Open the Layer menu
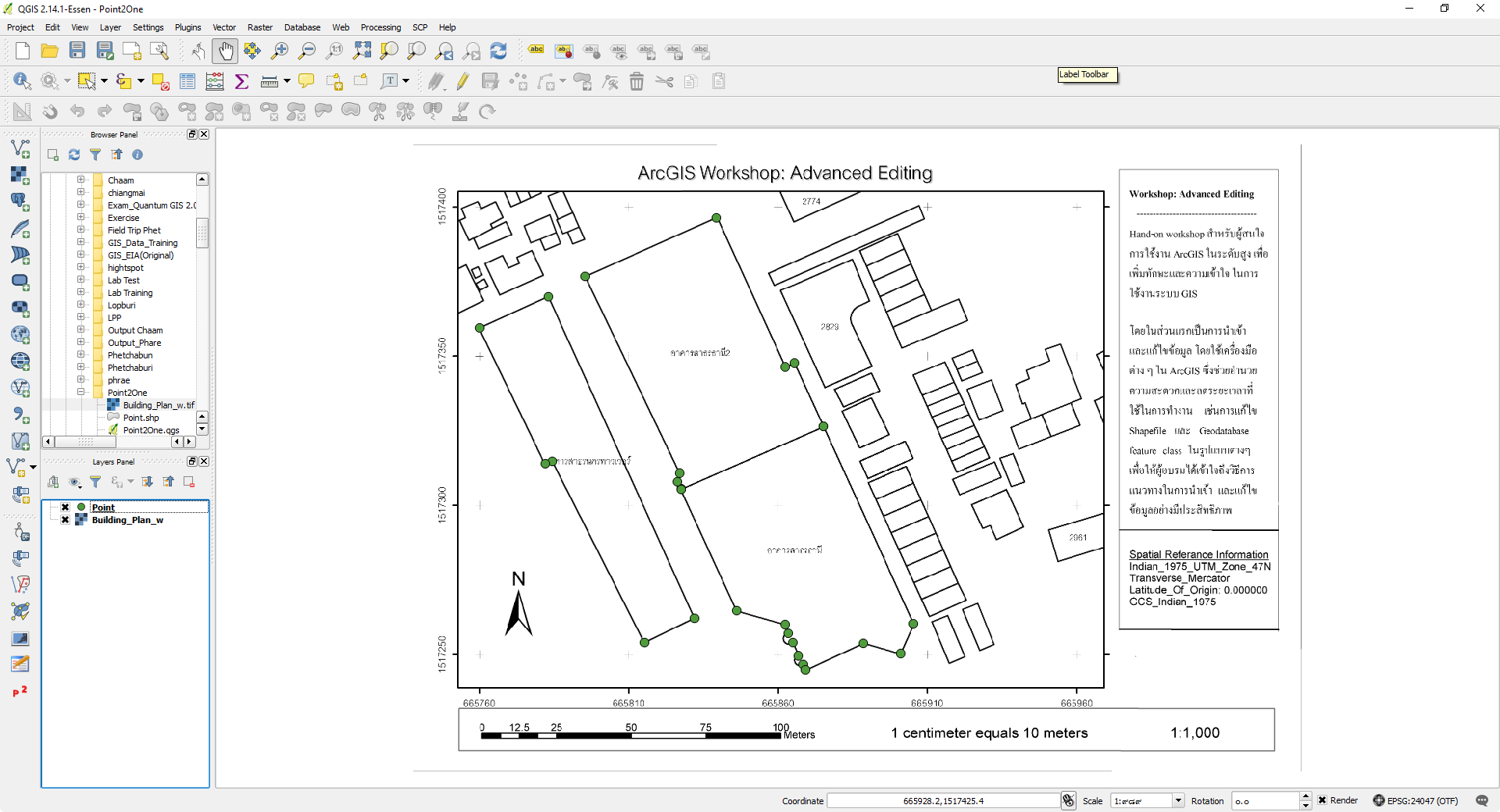Screen dimensions: 1500x812 click(x=110, y=27)
